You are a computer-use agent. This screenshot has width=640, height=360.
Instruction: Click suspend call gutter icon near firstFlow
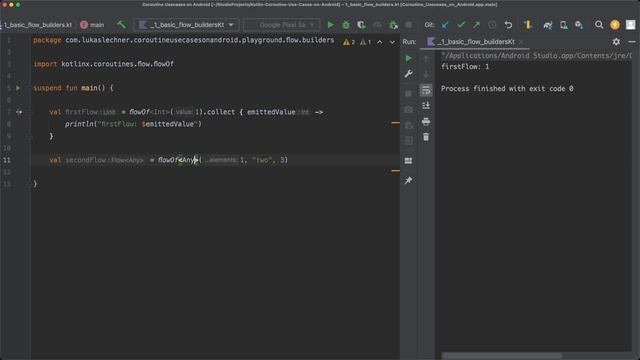point(19,112)
